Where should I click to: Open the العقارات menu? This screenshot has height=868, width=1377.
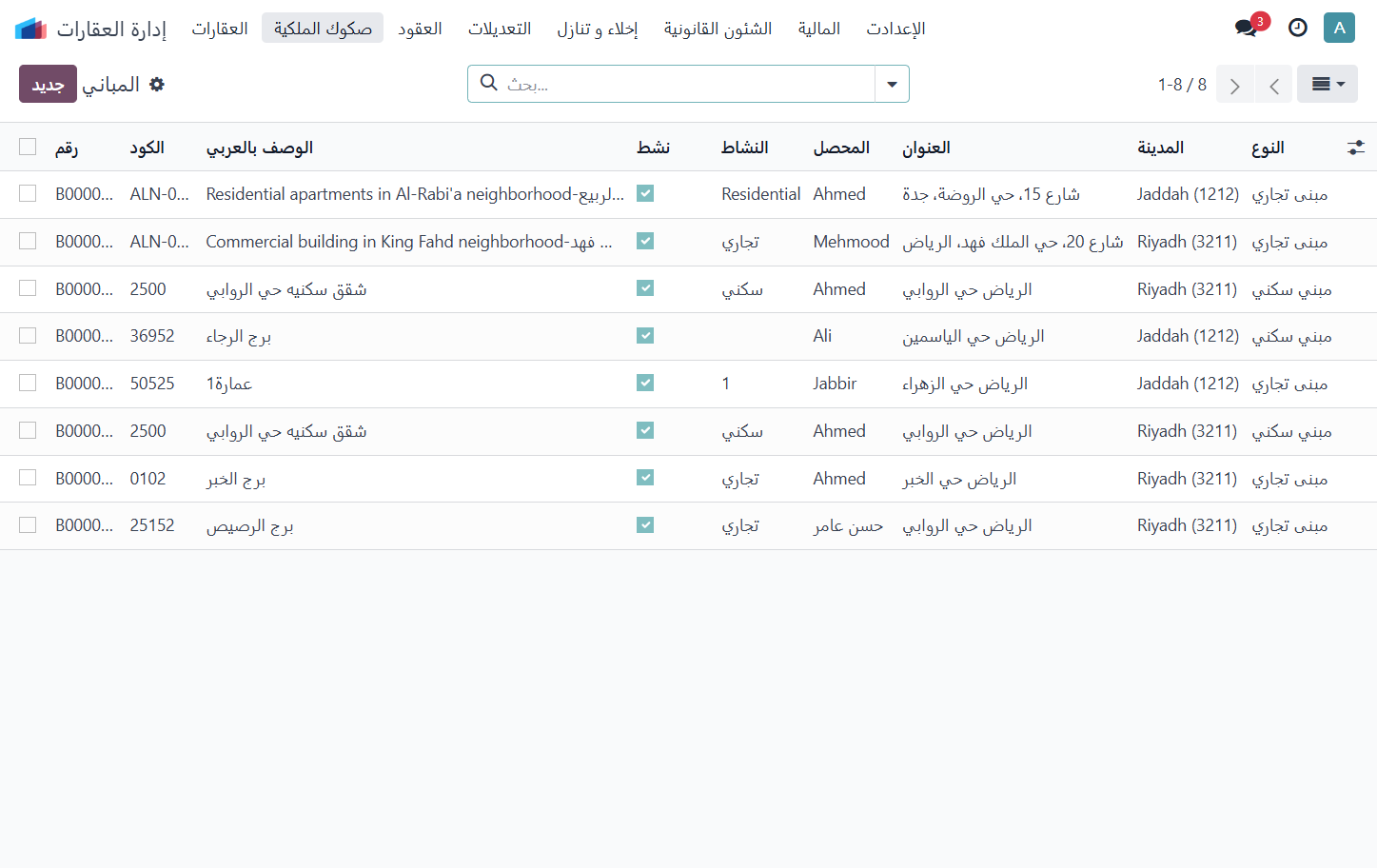click(220, 29)
